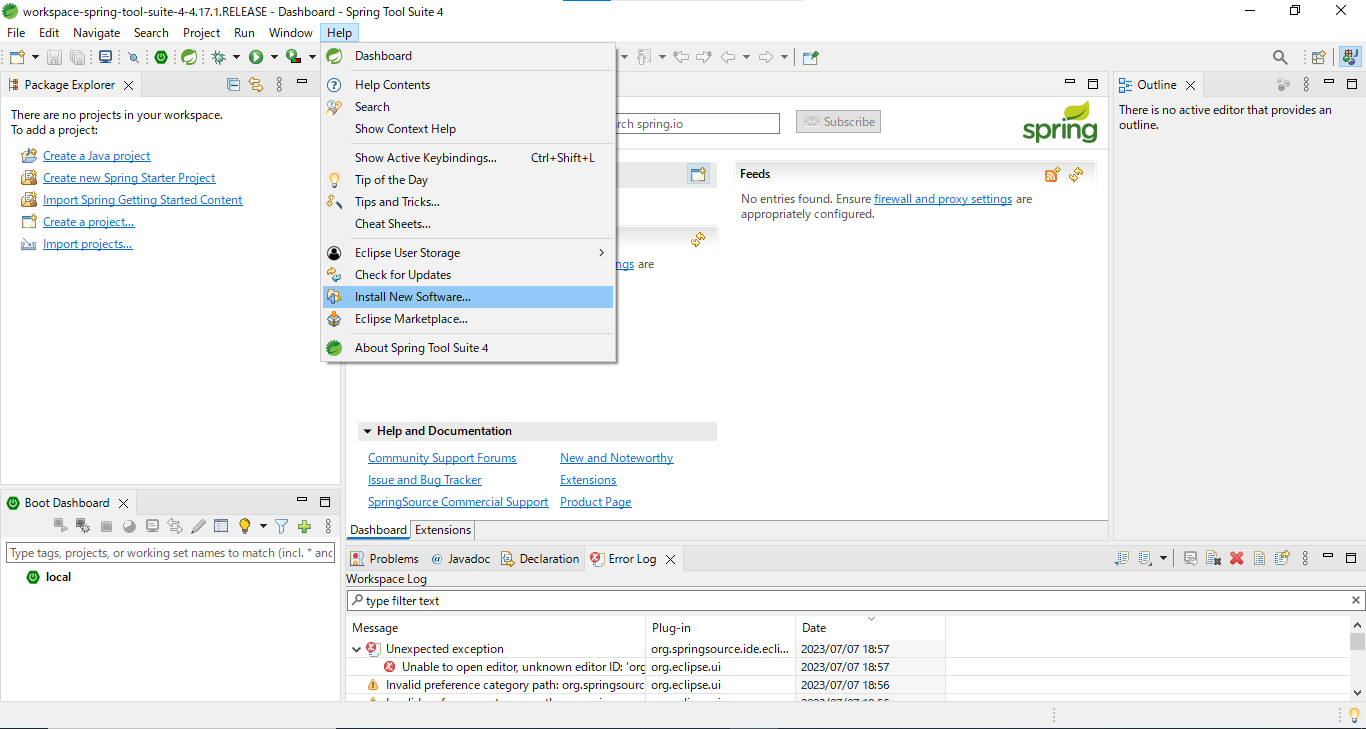Click the Boot Dashboard tag filter field

pyautogui.click(x=171, y=553)
